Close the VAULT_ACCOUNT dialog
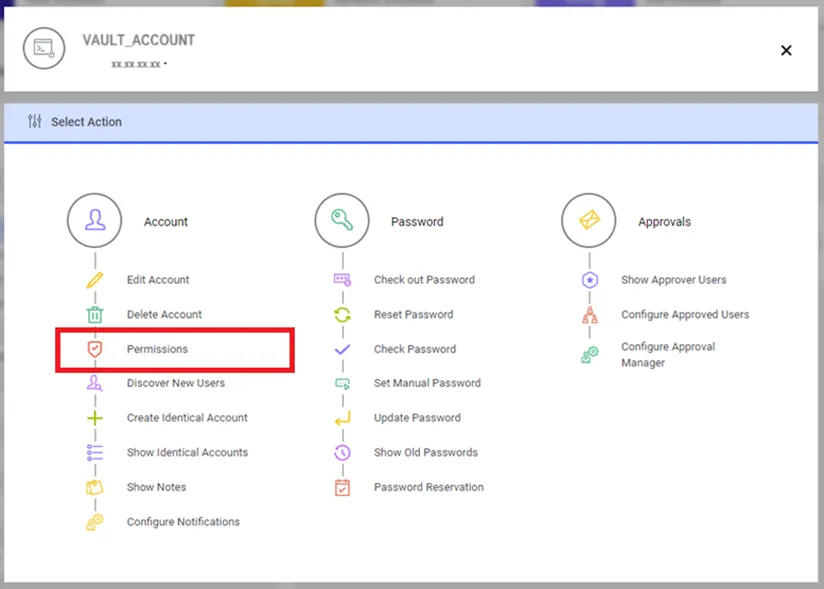Screen dimensions: 824x589 tap(786, 50)
